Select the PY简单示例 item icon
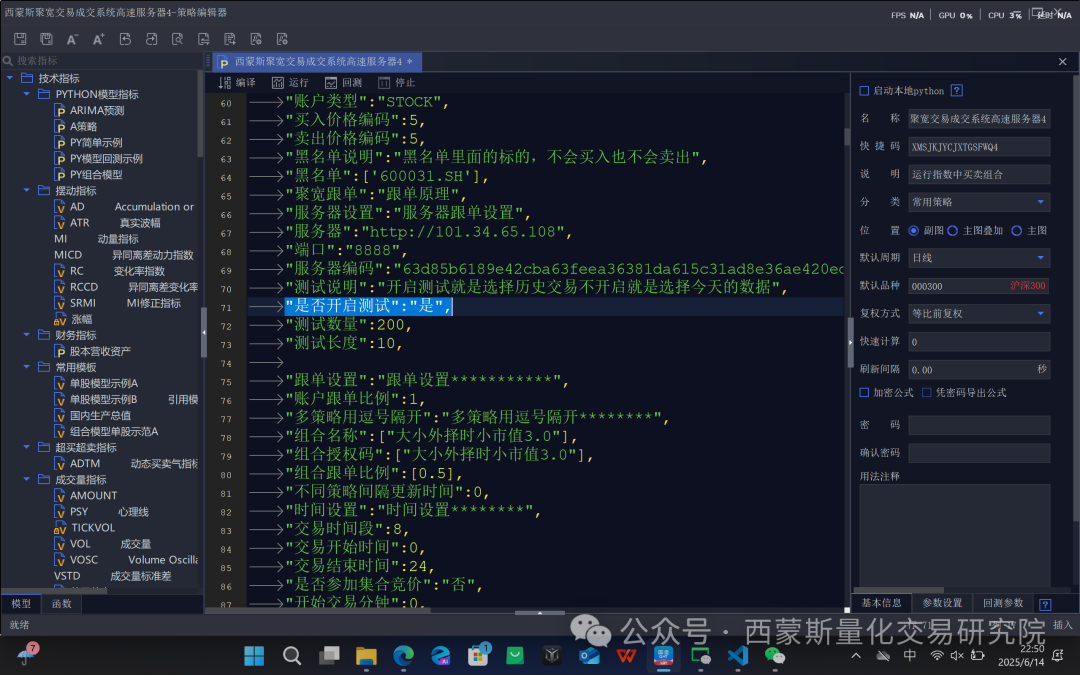1080x675 pixels. tap(60, 143)
